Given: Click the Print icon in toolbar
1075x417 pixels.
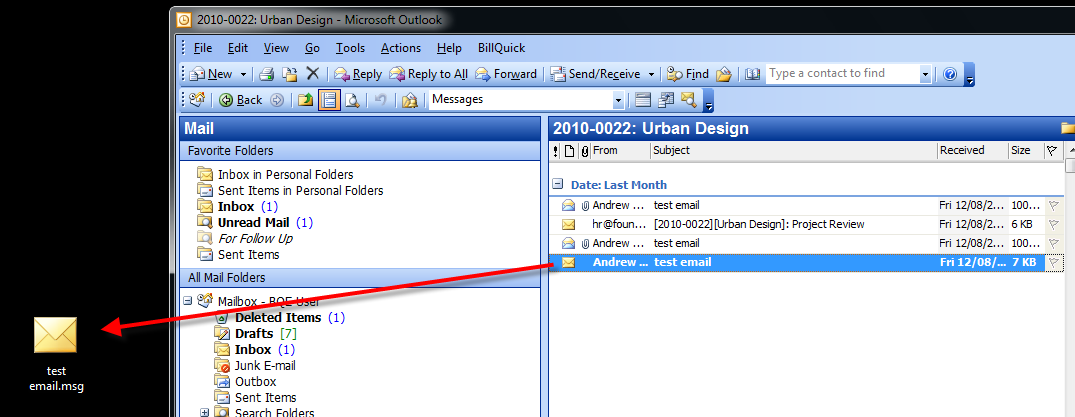Looking at the screenshot, I should coord(267,74).
